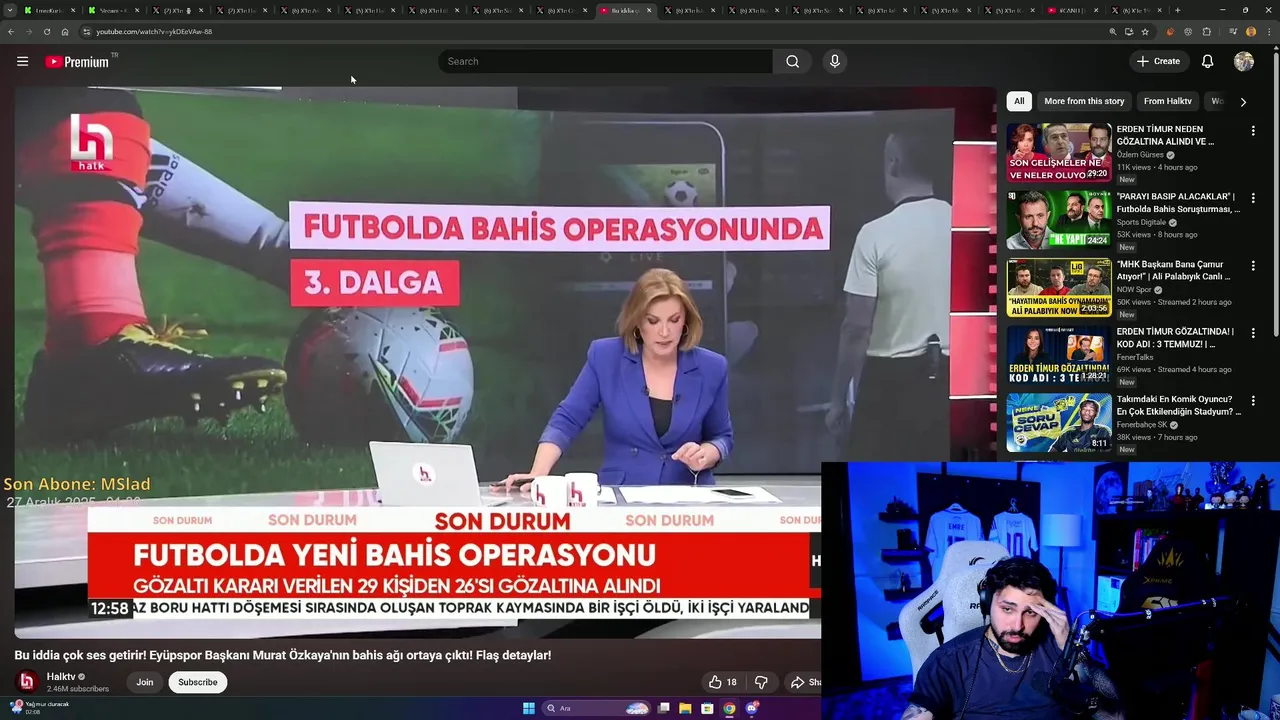The height and width of the screenshot is (720, 1280).
Task: Play MHK Başkanı Bana Çamur thumbnail
Action: click(x=1059, y=288)
